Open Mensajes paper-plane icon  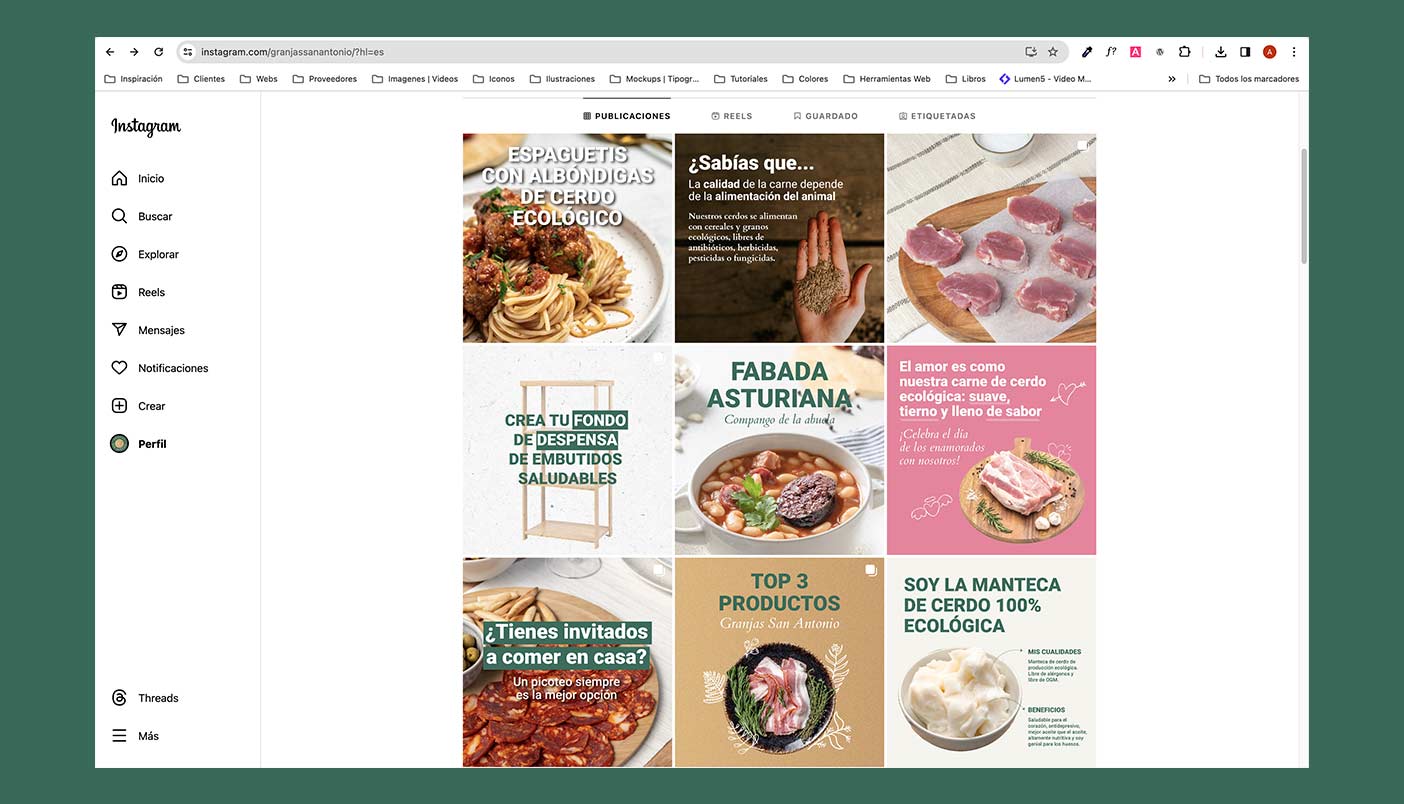coord(119,330)
